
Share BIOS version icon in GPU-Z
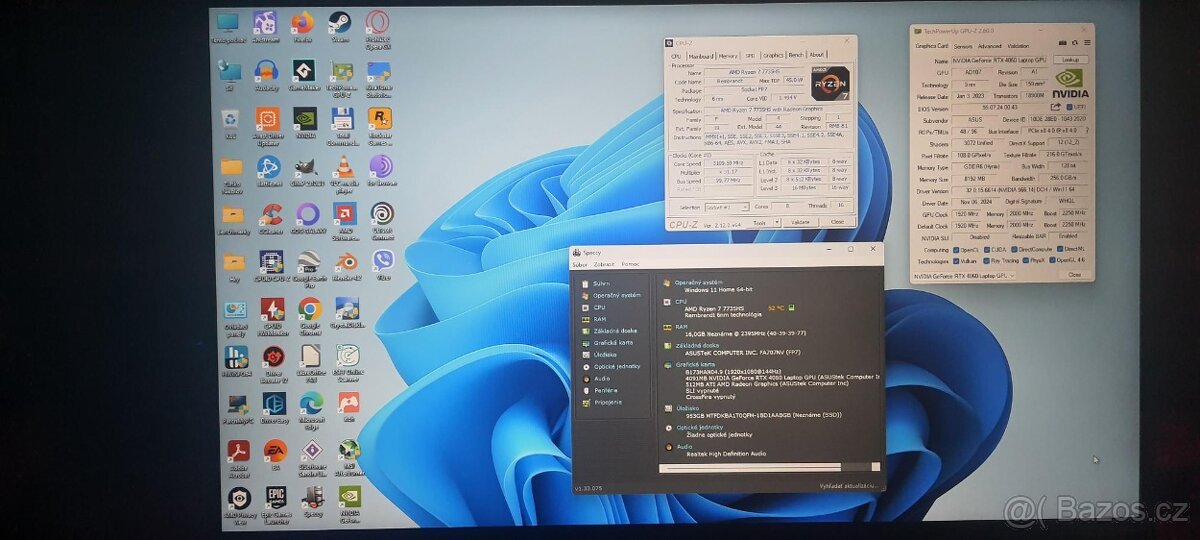[x=1056, y=106]
